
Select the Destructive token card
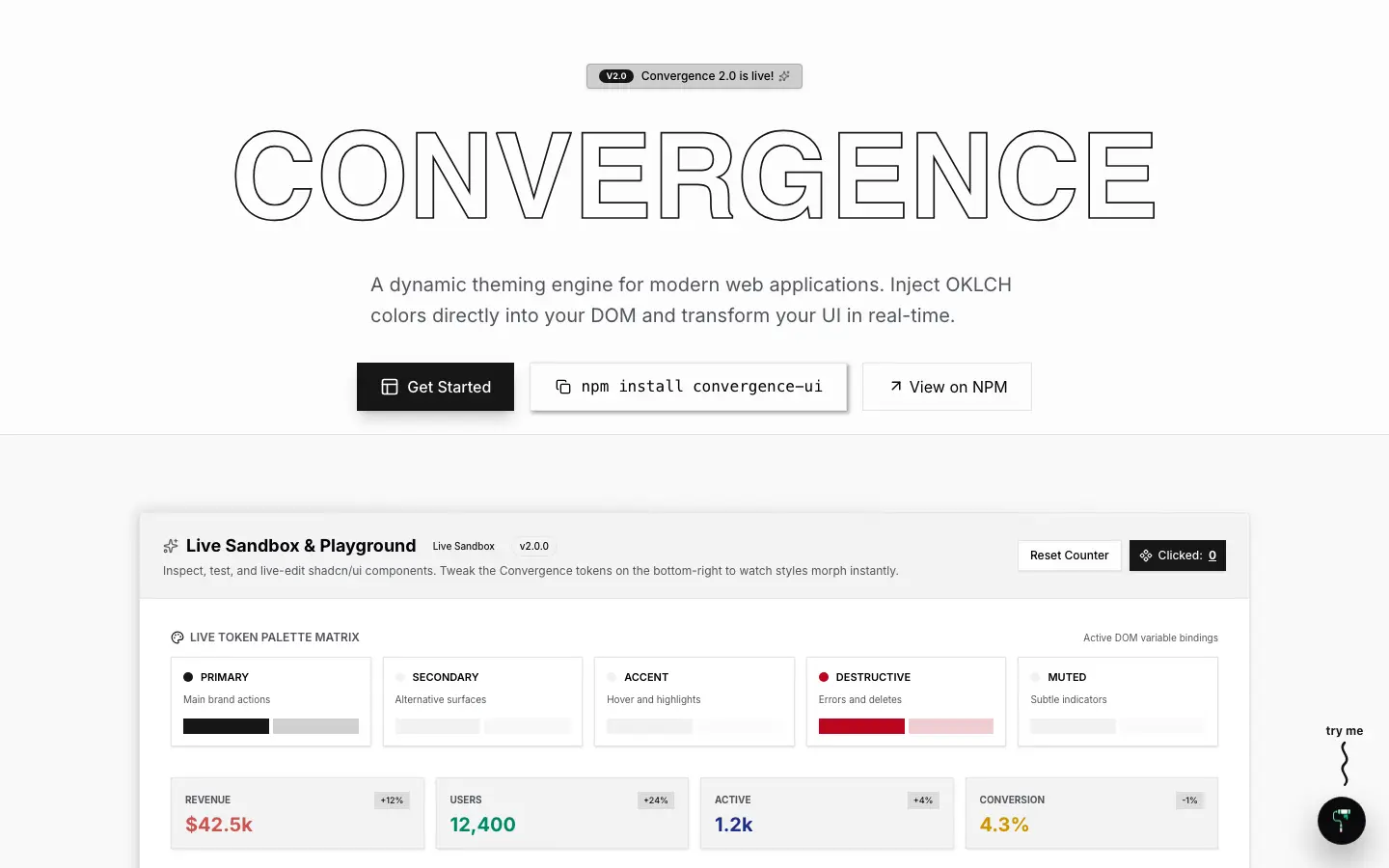pyautogui.click(x=906, y=701)
